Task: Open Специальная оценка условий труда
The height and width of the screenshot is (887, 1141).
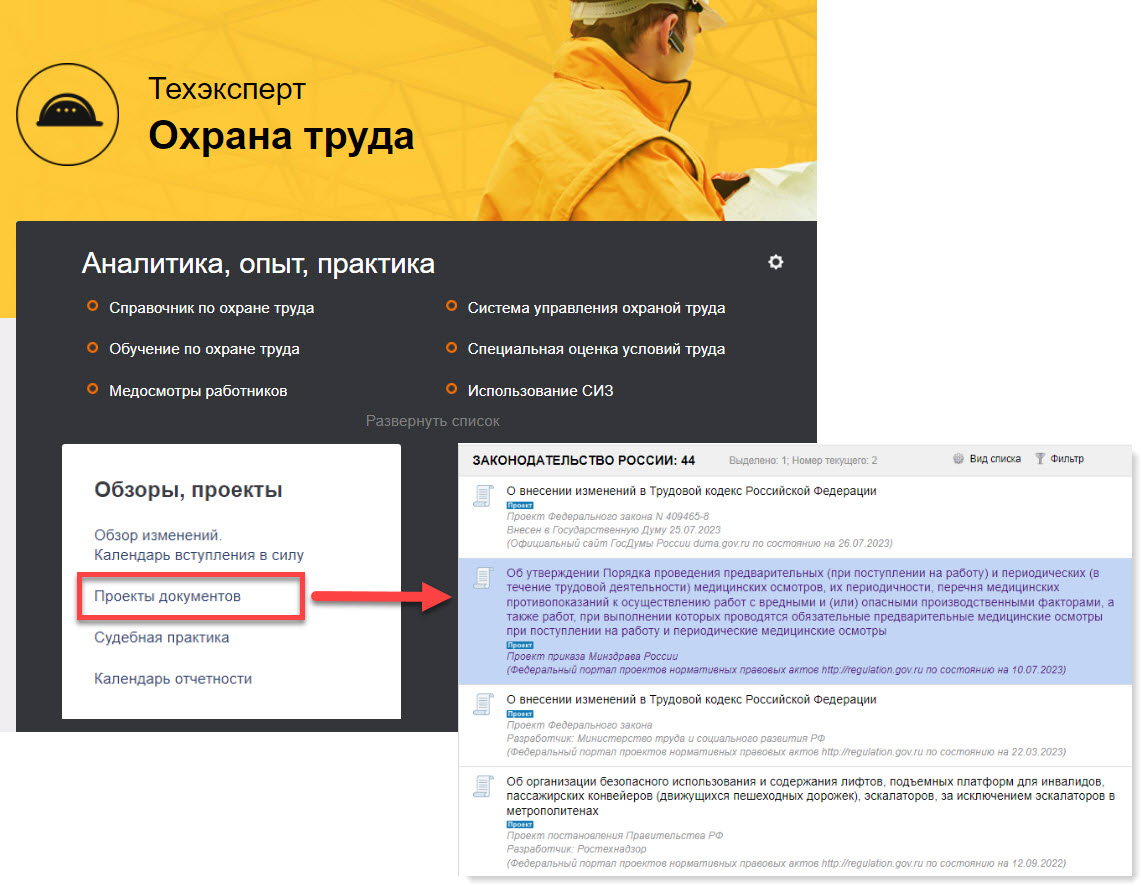Action: coord(596,349)
